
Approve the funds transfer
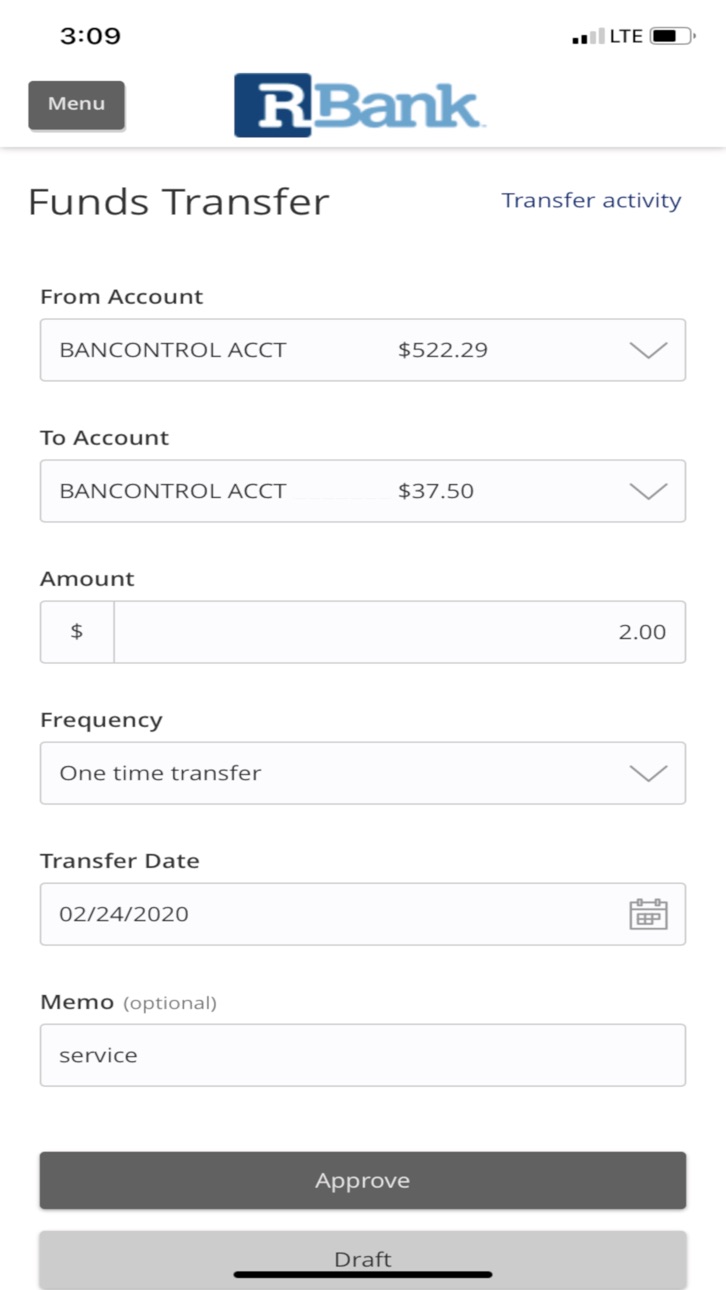[x=363, y=1180]
